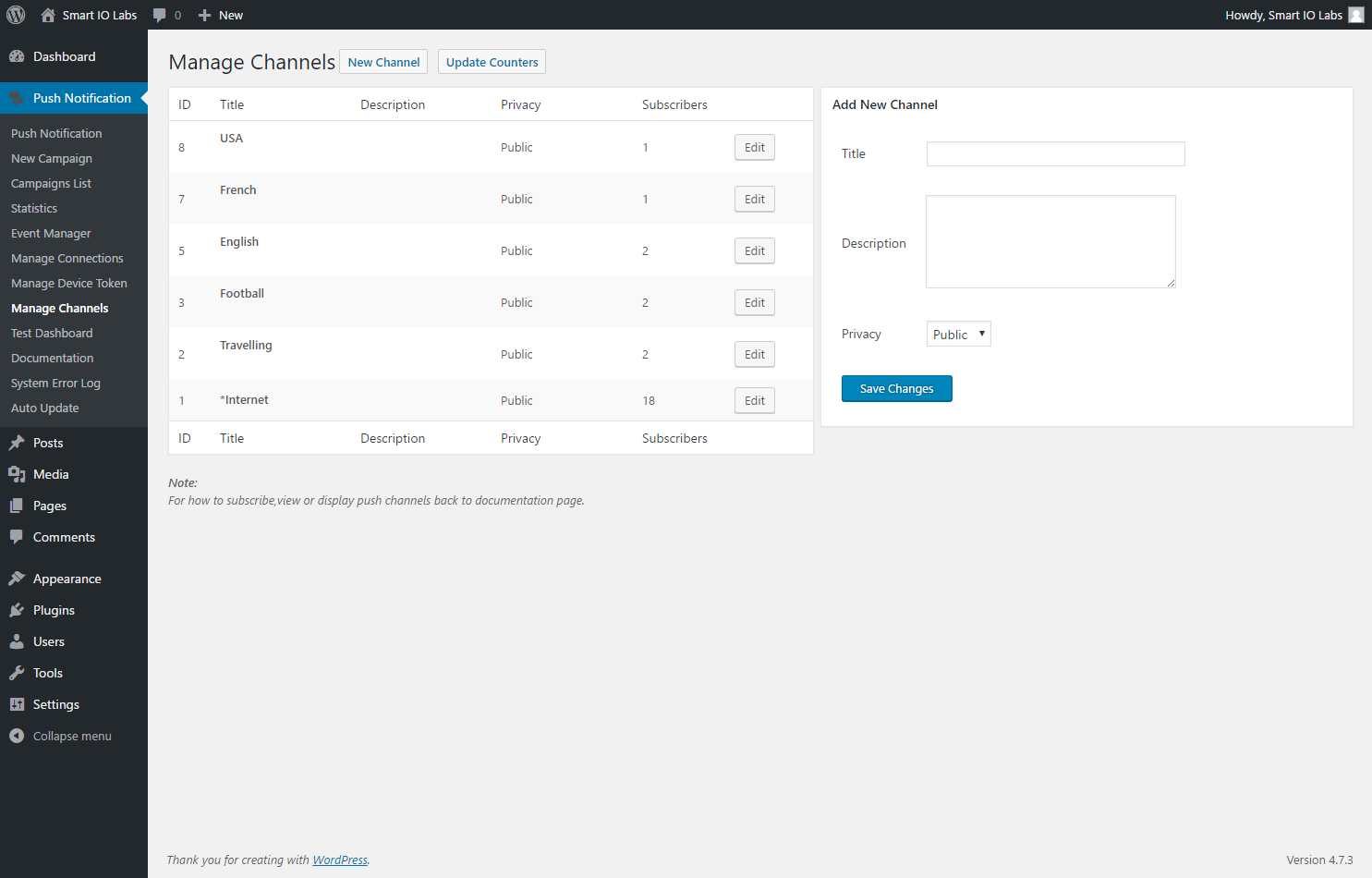Edit the Football channel
Viewport: 1372px width, 878px height.
(754, 302)
